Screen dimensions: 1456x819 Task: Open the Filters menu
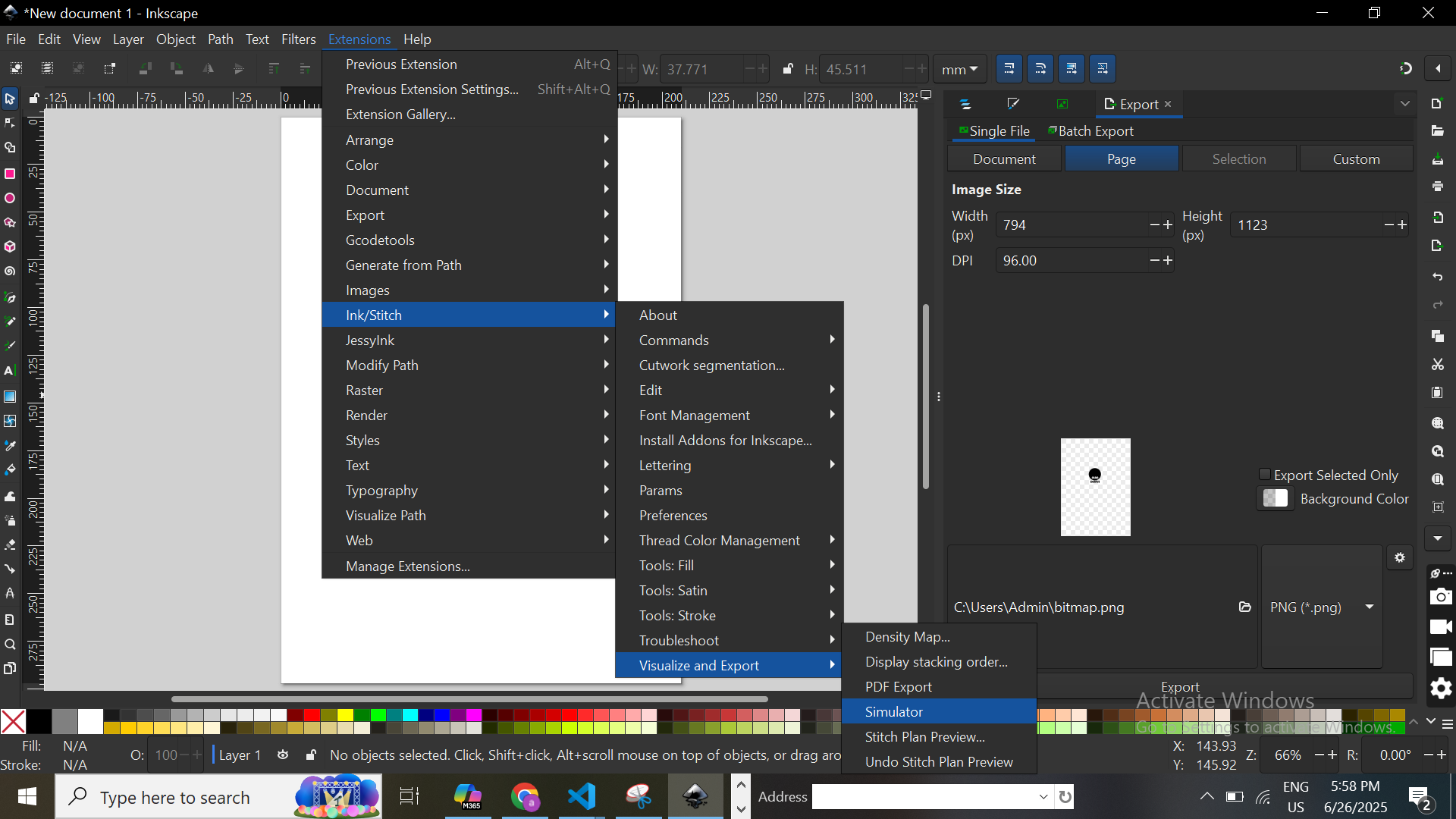[x=298, y=39]
